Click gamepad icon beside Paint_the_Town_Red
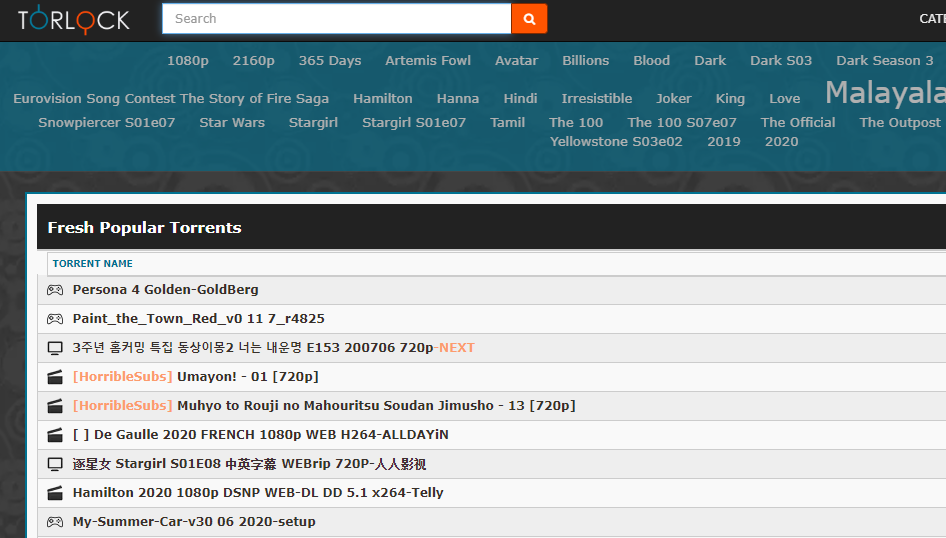This screenshot has height=538, width=946. (55, 319)
